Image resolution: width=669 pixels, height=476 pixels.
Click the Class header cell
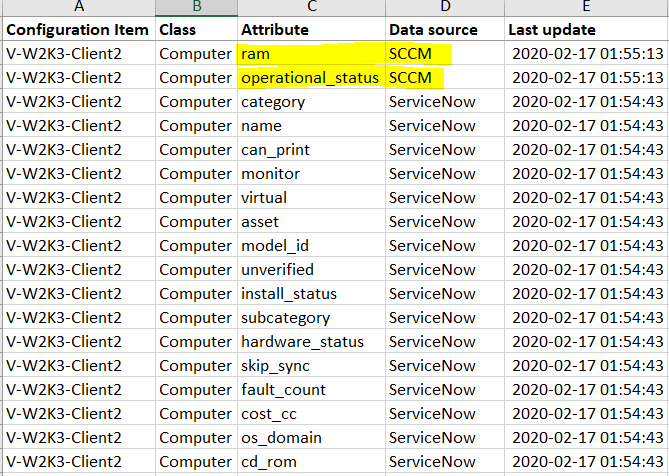coord(196,29)
